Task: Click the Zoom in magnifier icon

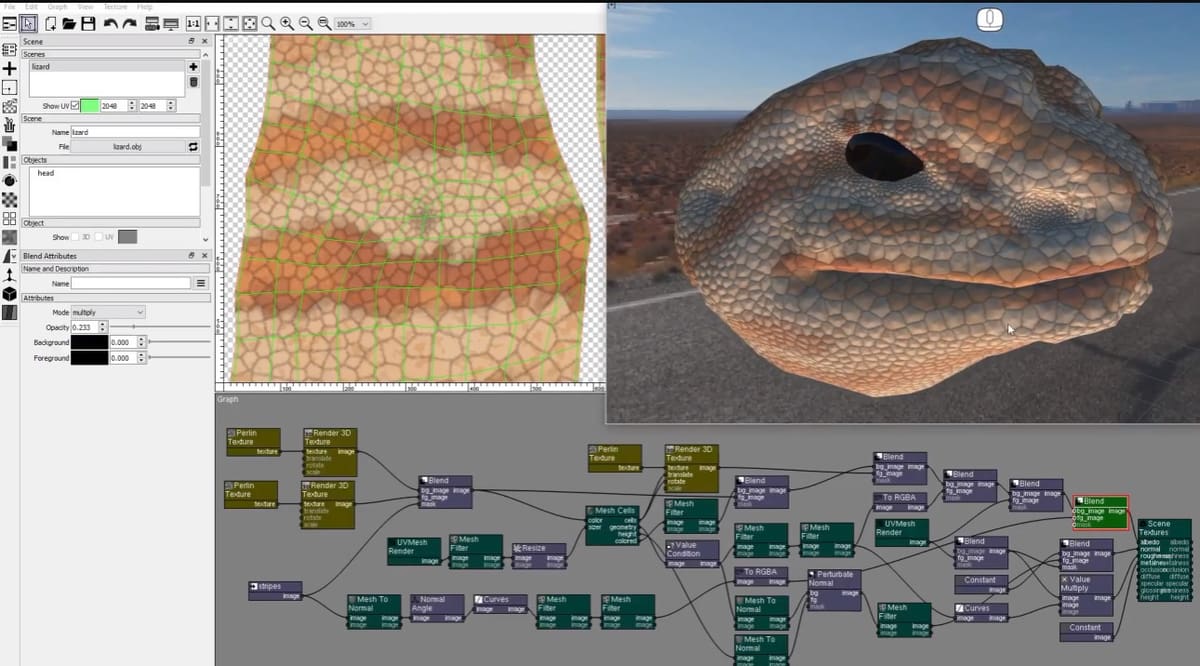Action: [287, 23]
